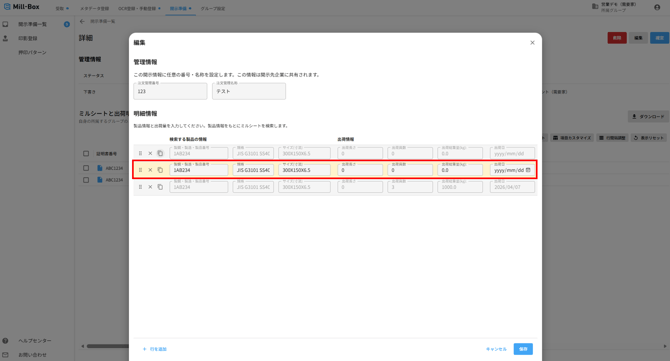Click the blue 確定 button at top right
Image resolution: width=670 pixels, height=361 pixels.
point(659,38)
